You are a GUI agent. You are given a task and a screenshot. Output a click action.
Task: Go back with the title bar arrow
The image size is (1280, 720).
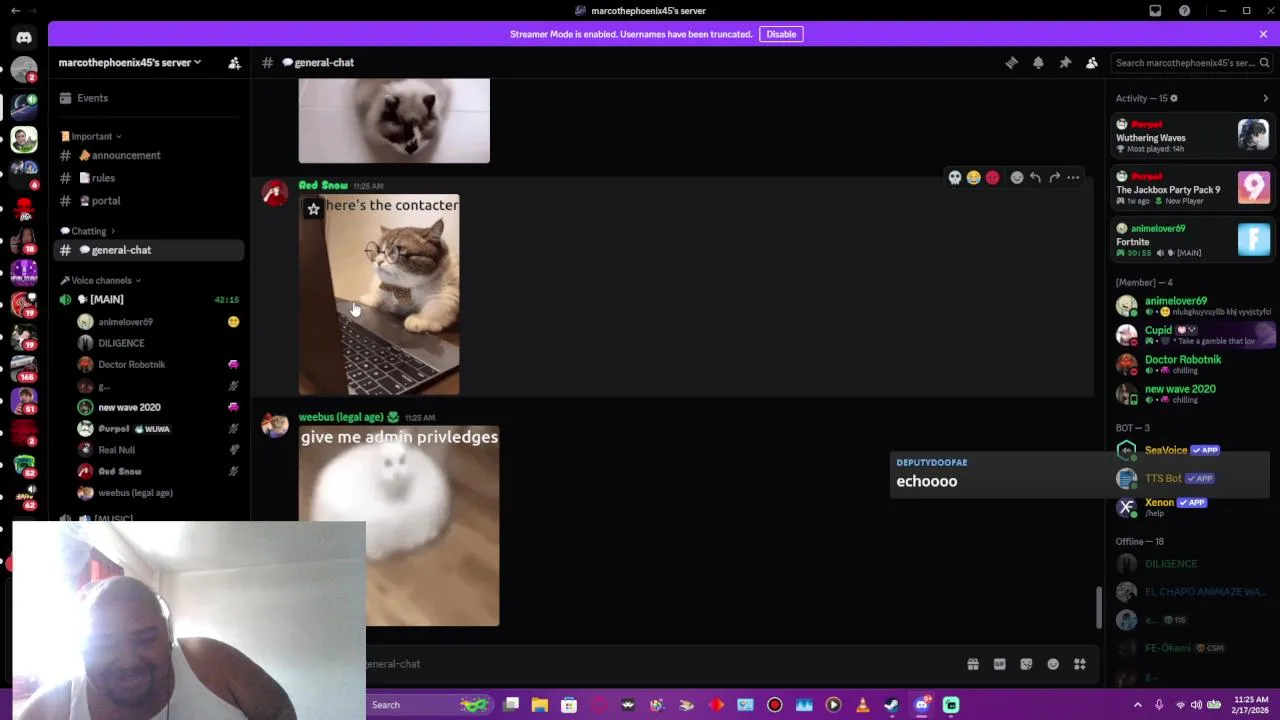click(15, 11)
